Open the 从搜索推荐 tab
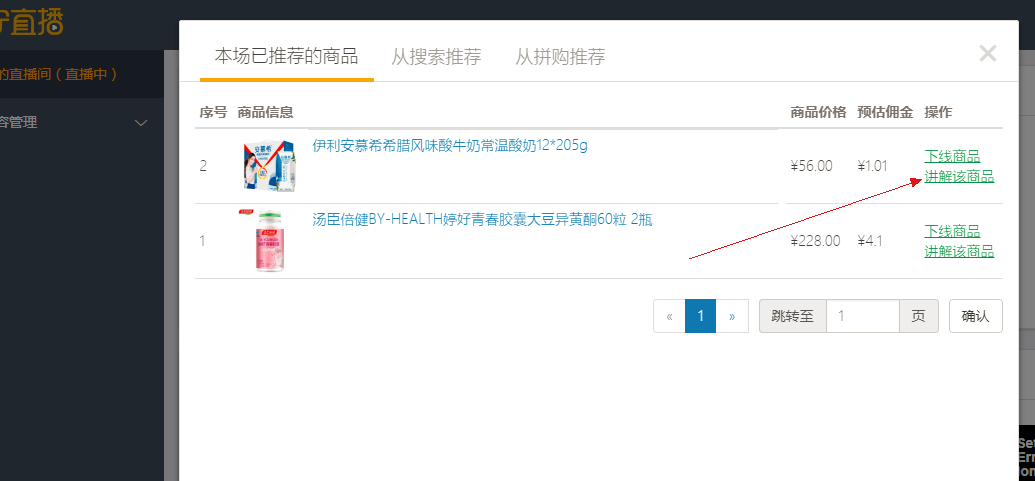This screenshot has width=1035, height=481. point(436,57)
